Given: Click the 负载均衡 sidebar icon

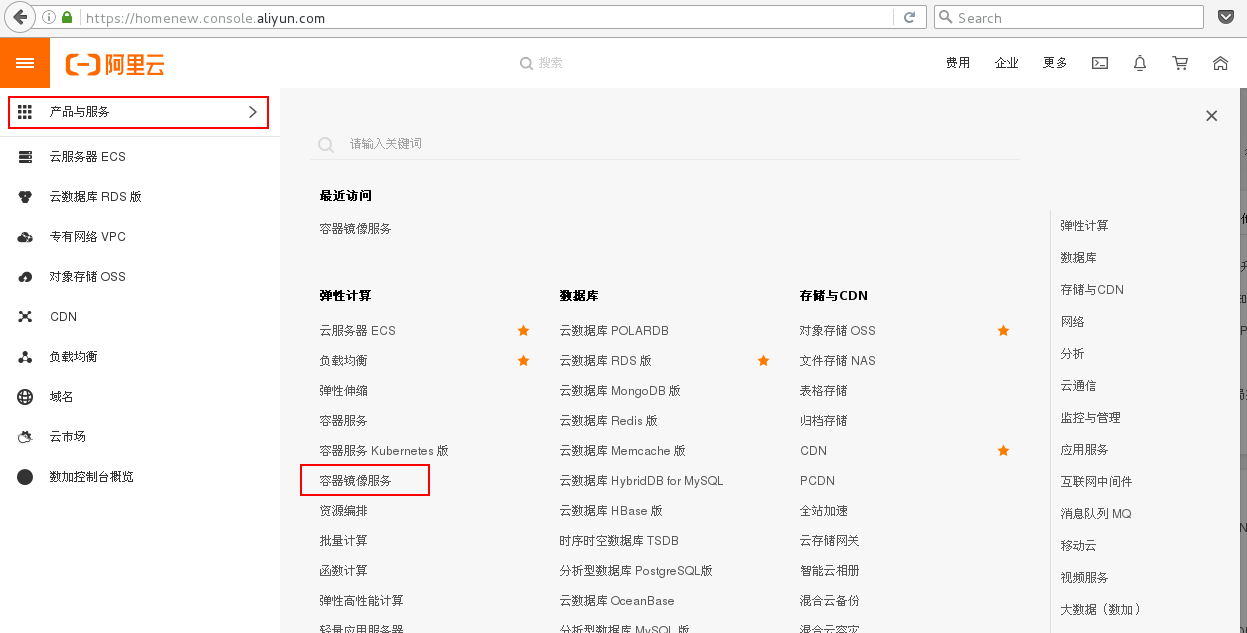Looking at the screenshot, I should (26, 357).
